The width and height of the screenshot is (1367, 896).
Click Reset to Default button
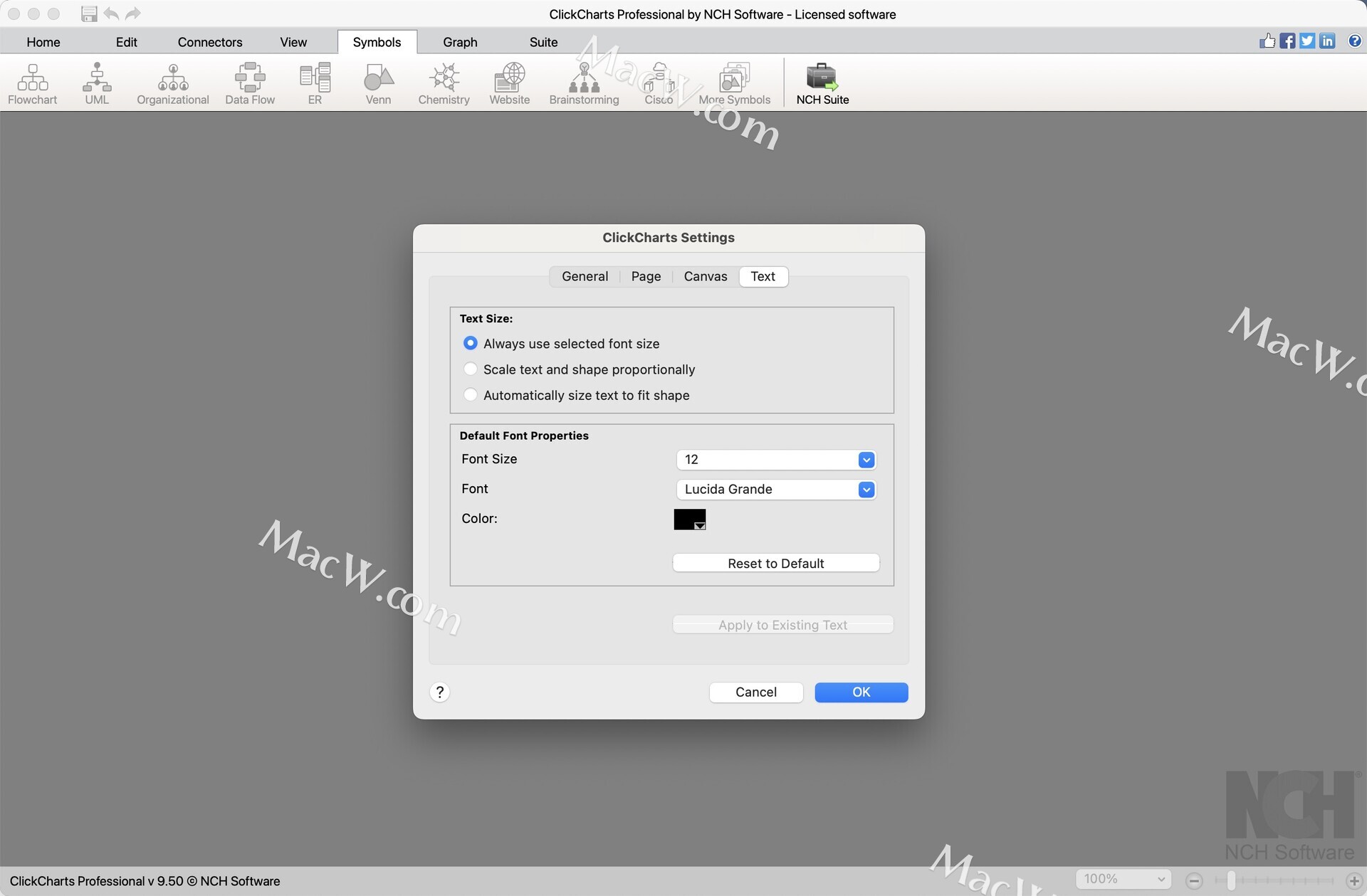(x=776, y=563)
